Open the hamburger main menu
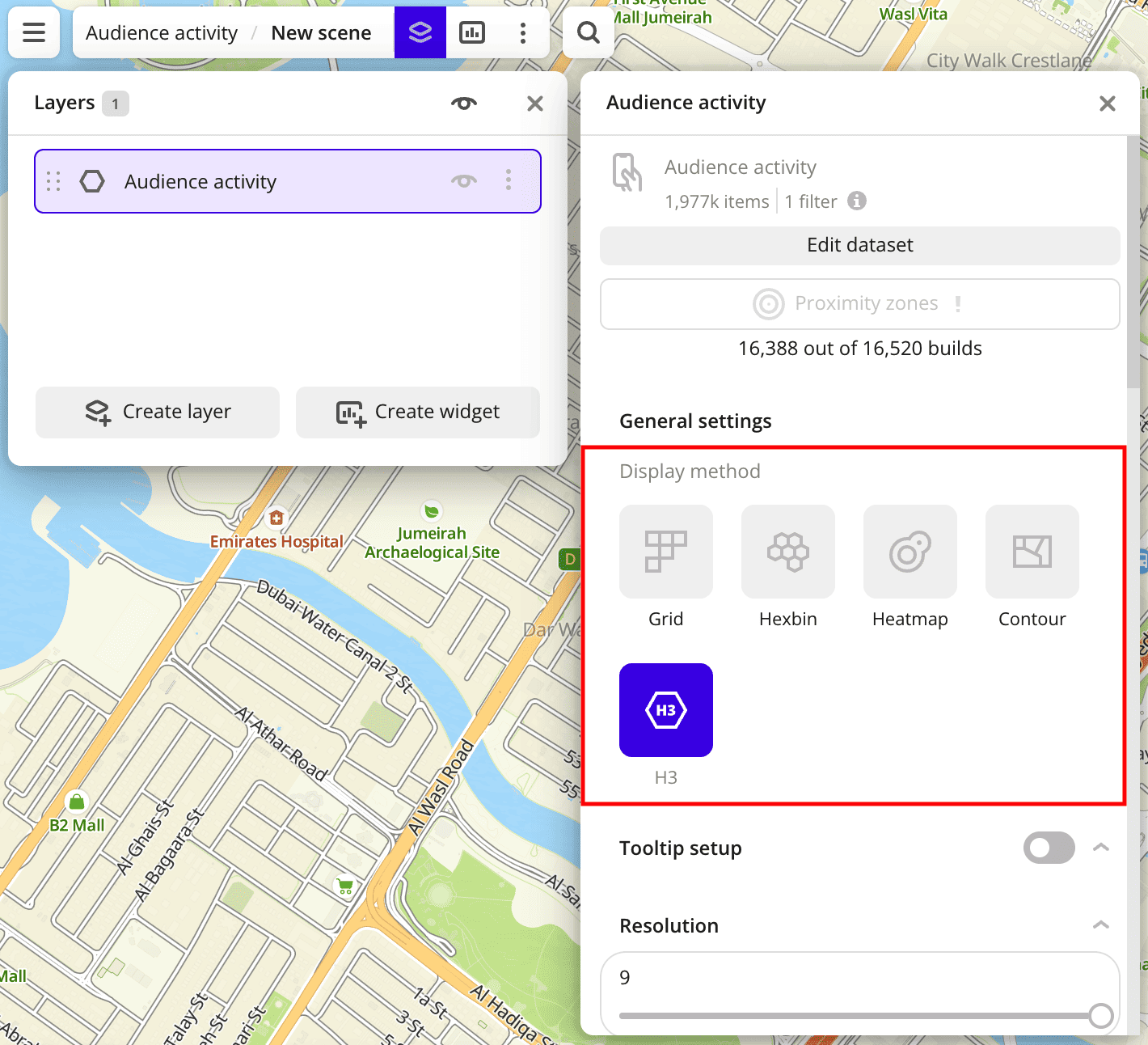Screen dimensions: 1148x1045 click(34, 32)
